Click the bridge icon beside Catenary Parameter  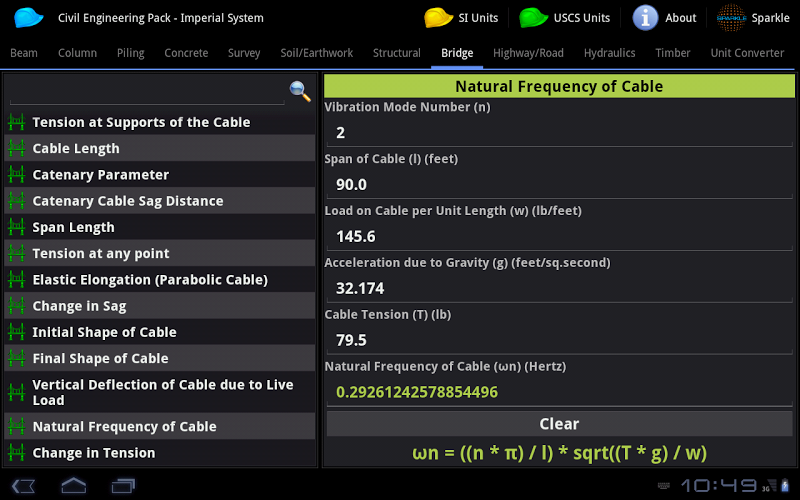tap(16, 174)
